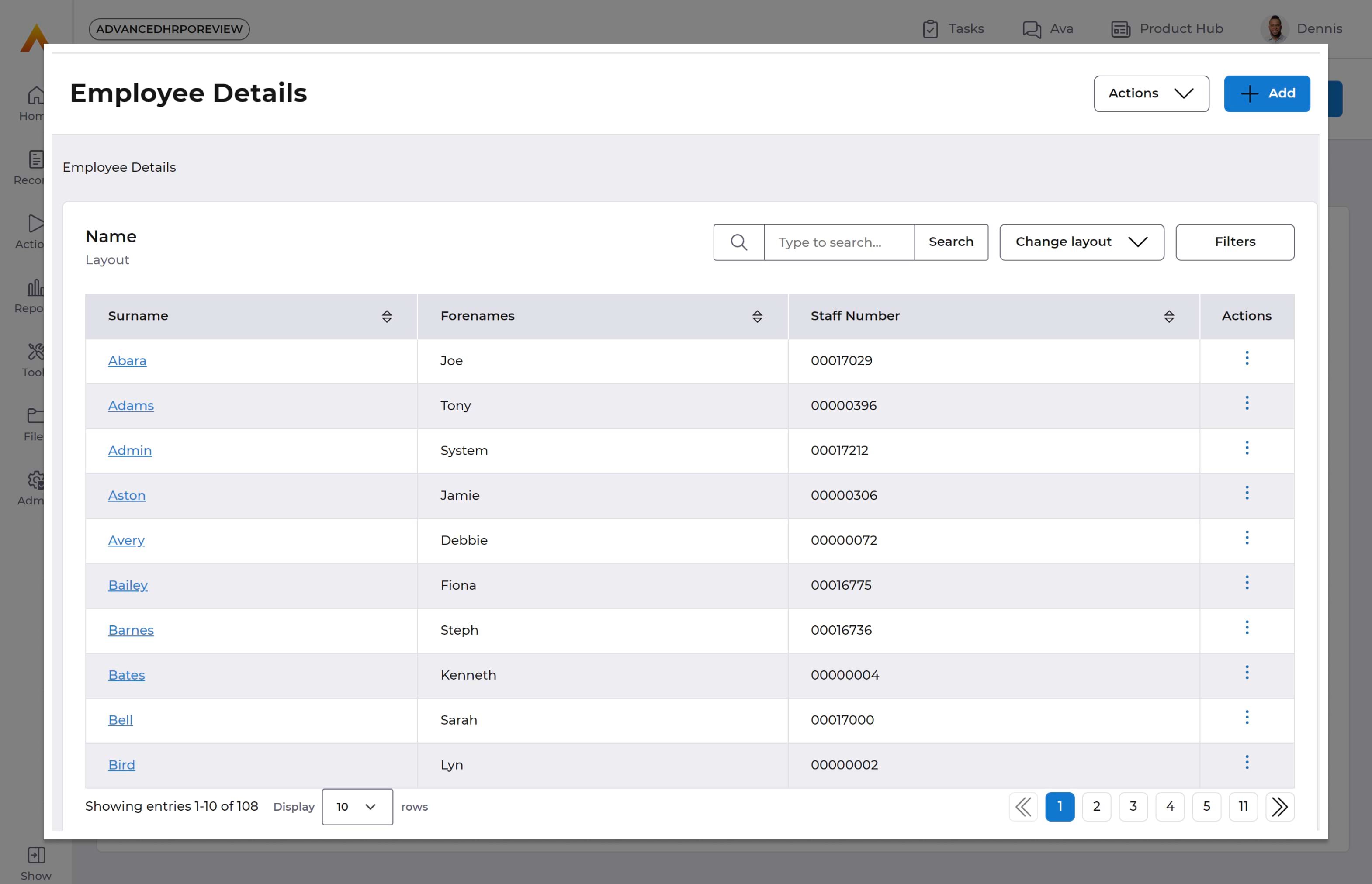The height and width of the screenshot is (884, 1372).
Task: Open the Tasks icon in top bar
Action: tap(930, 29)
